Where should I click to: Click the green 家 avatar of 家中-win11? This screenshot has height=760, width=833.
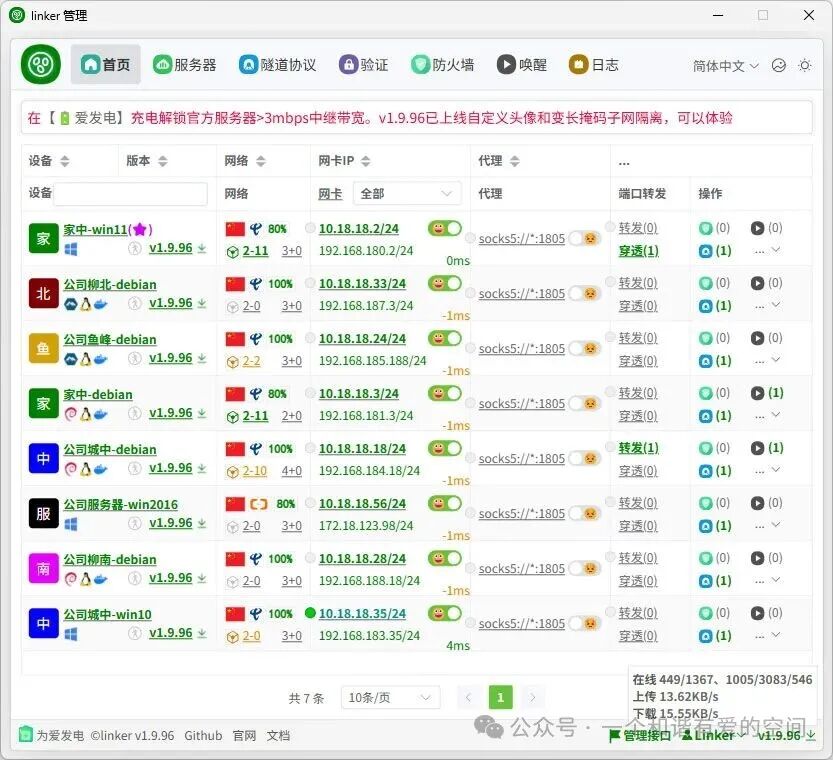pyautogui.click(x=44, y=238)
